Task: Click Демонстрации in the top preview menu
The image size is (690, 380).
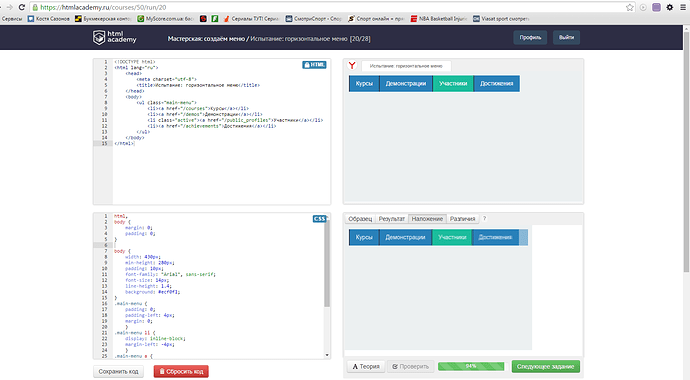Action: [406, 84]
